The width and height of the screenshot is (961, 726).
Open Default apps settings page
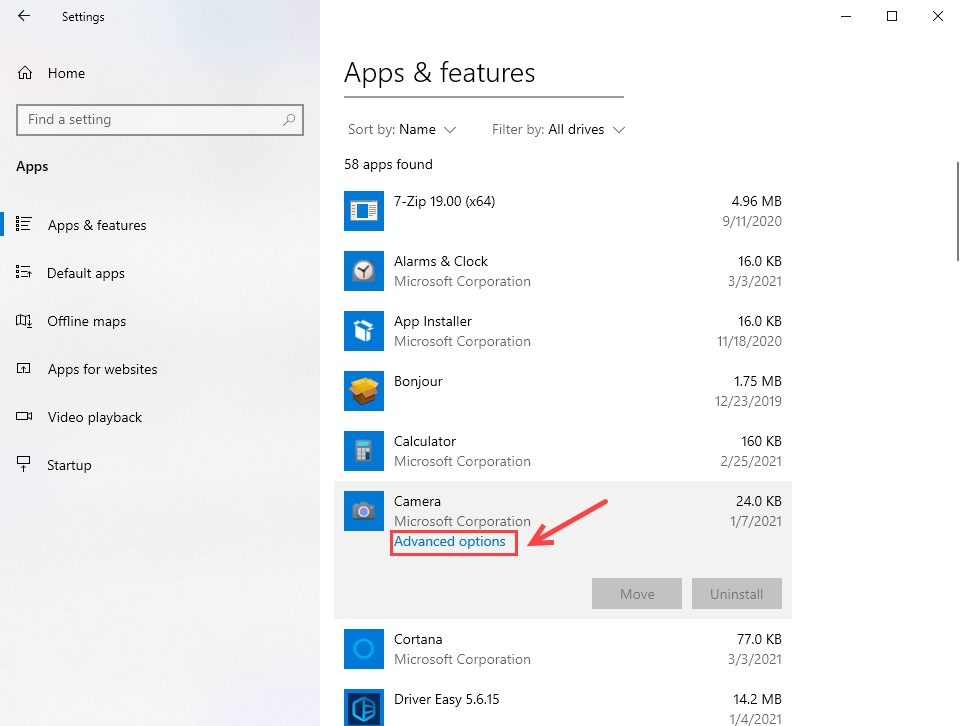tap(86, 273)
